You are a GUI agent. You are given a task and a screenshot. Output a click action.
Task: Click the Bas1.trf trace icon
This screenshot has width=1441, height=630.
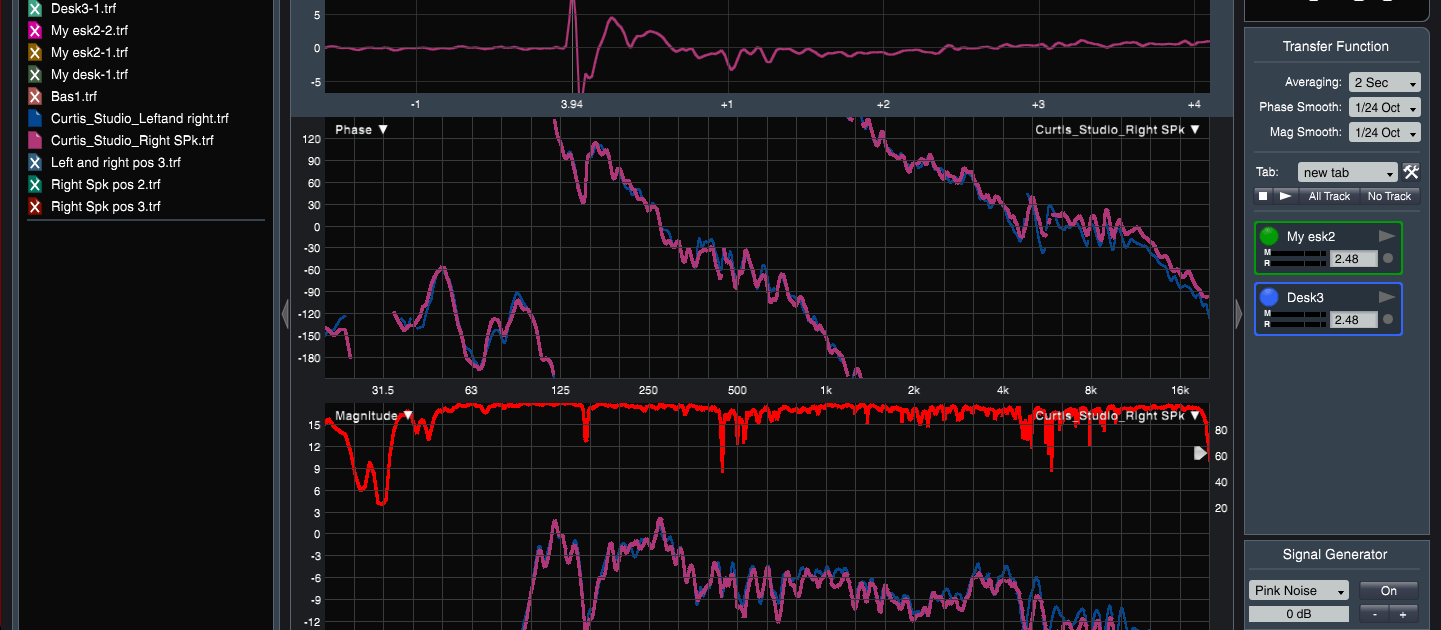35,96
